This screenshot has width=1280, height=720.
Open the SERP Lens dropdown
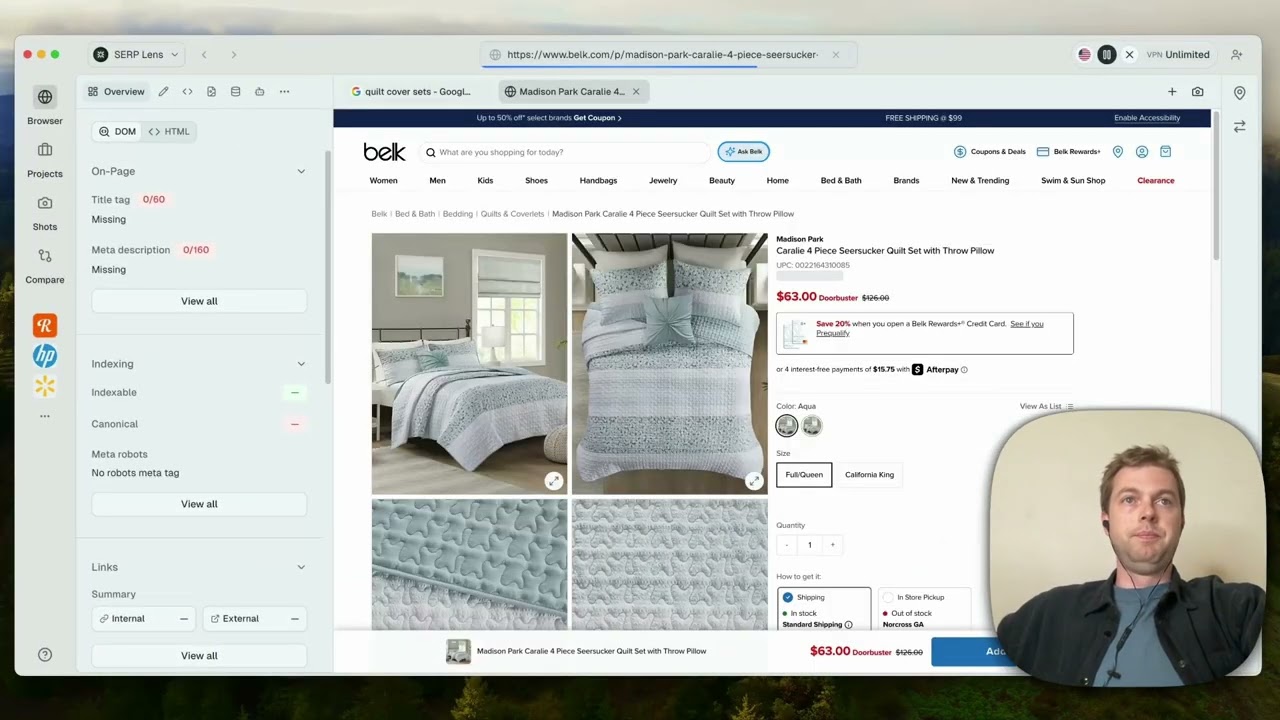tap(136, 55)
